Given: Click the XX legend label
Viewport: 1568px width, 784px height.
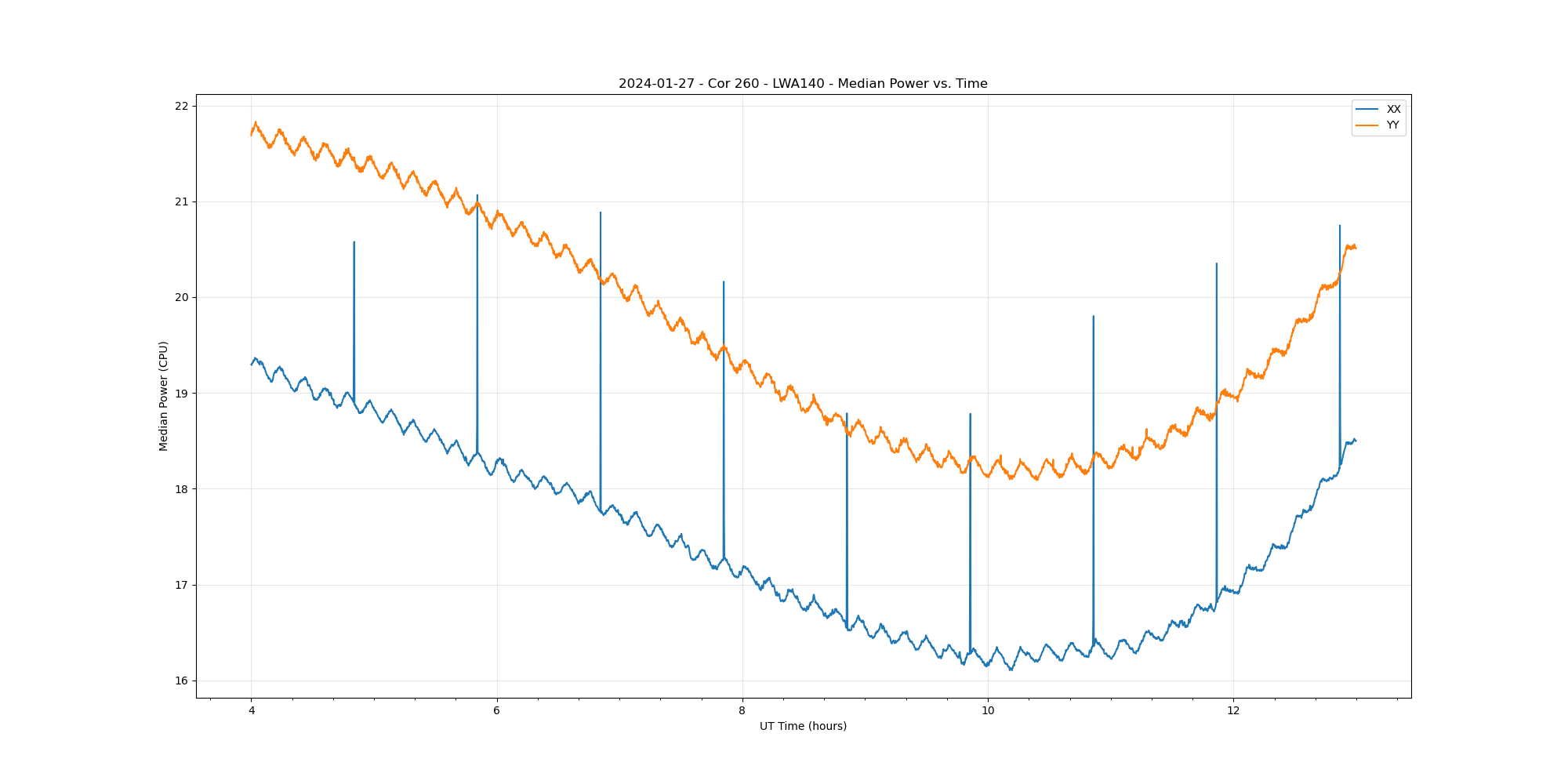Looking at the screenshot, I should 1393,110.
